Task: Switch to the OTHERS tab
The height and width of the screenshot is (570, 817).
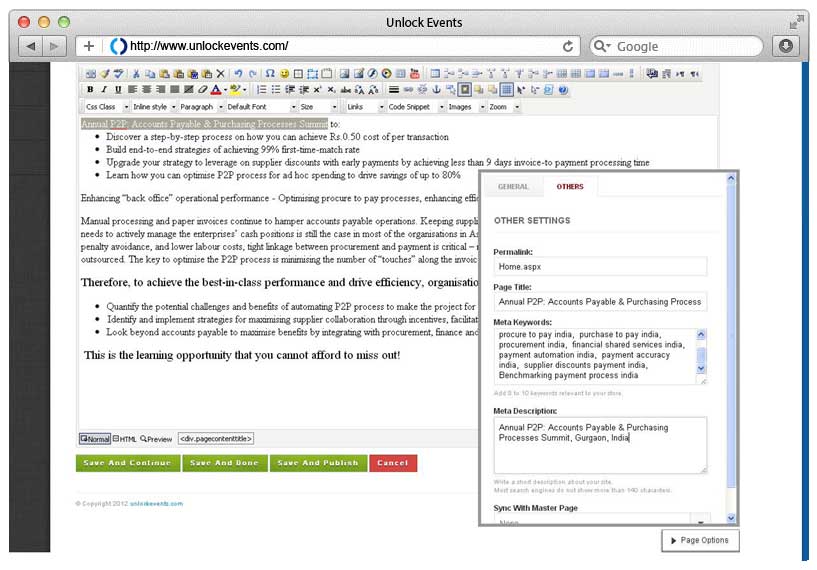Action: (x=570, y=187)
